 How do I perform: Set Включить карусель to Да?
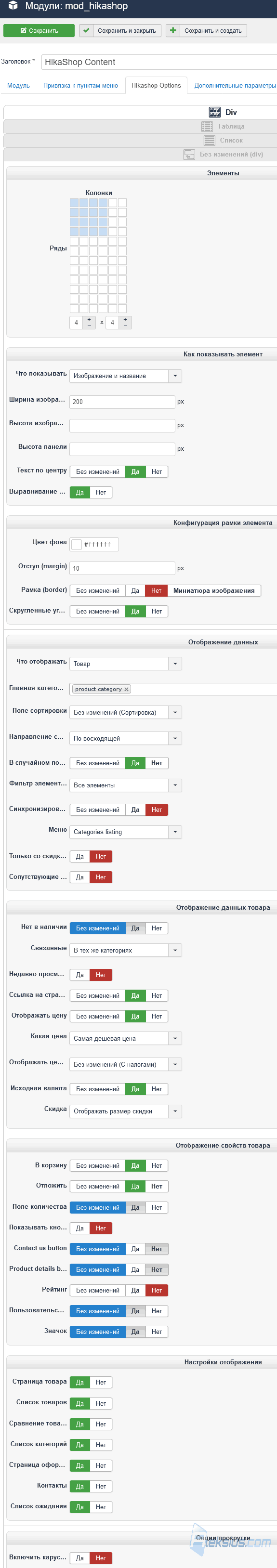80,1558
